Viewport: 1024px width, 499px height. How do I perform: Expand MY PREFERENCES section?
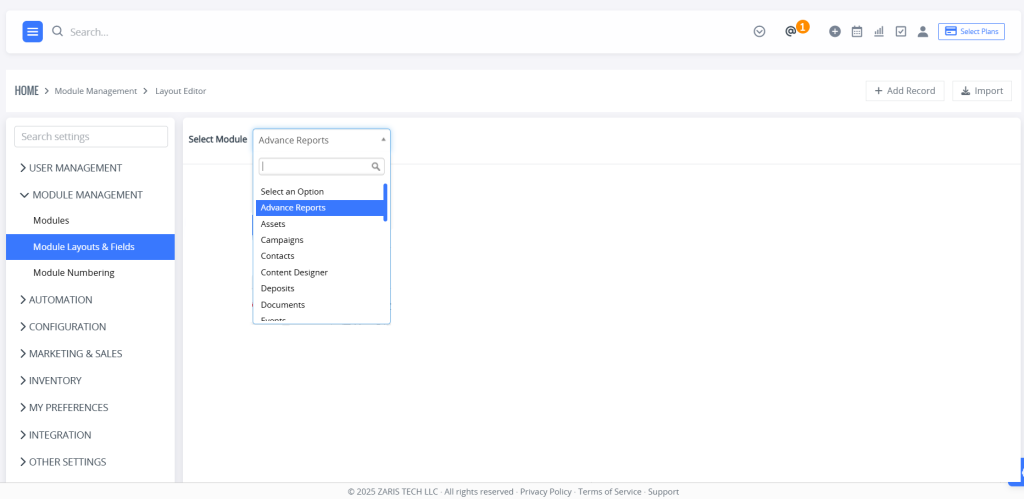click(x=64, y=408)
